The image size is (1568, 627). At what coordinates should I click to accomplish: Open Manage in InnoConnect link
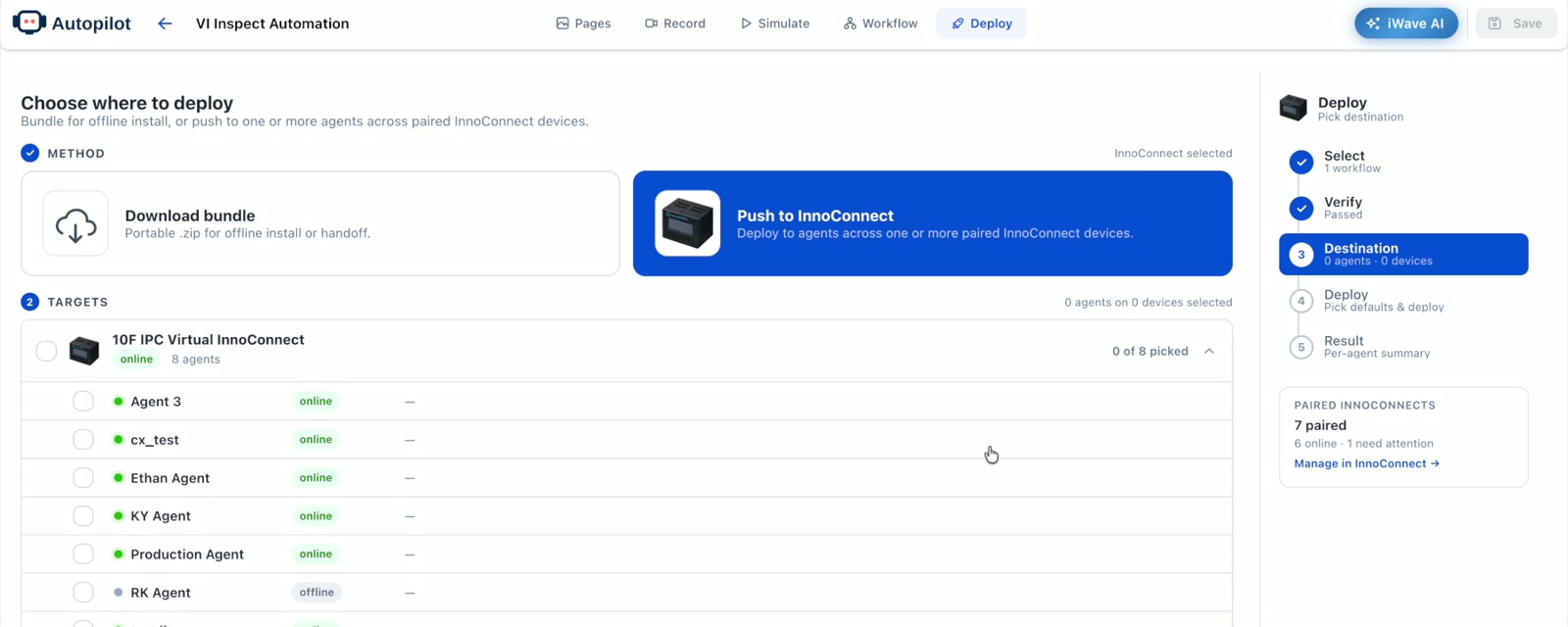pos(1366,463)
